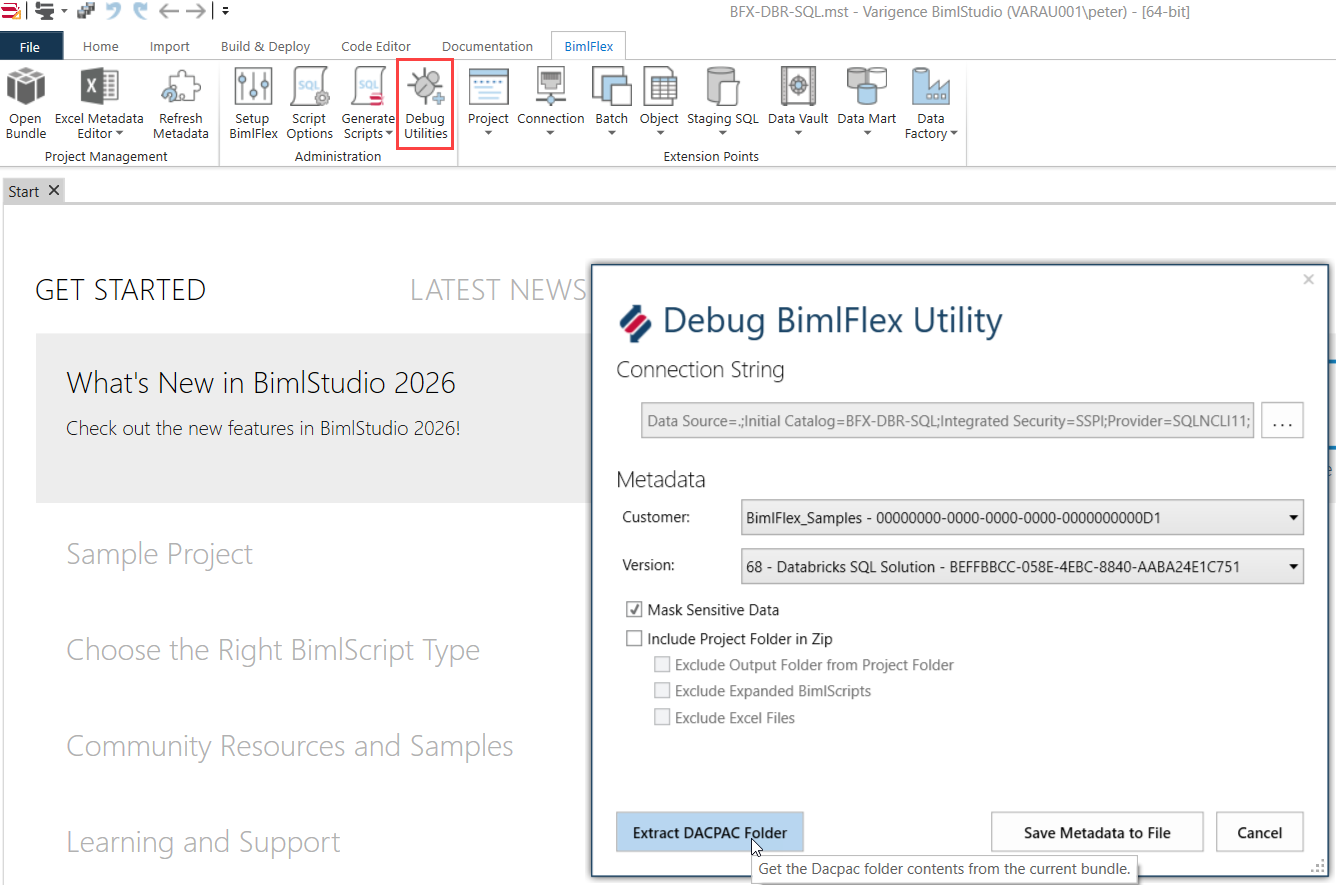The image size is (1336, 885).
Task: Enable Mask Sensitive Data
Action: point(634,610)
